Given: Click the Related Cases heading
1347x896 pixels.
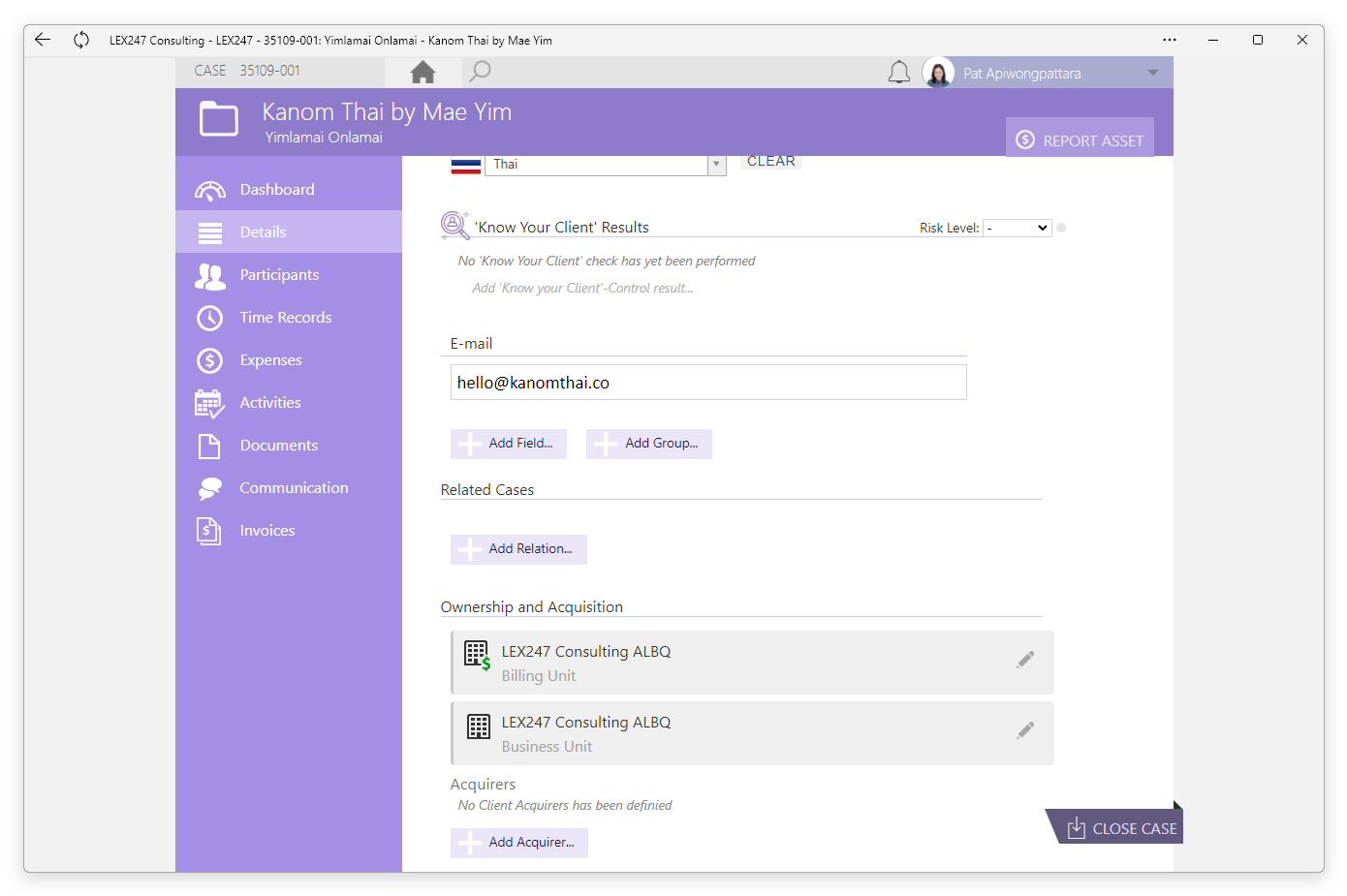Looking at the screenshot, I should (487, 490).
